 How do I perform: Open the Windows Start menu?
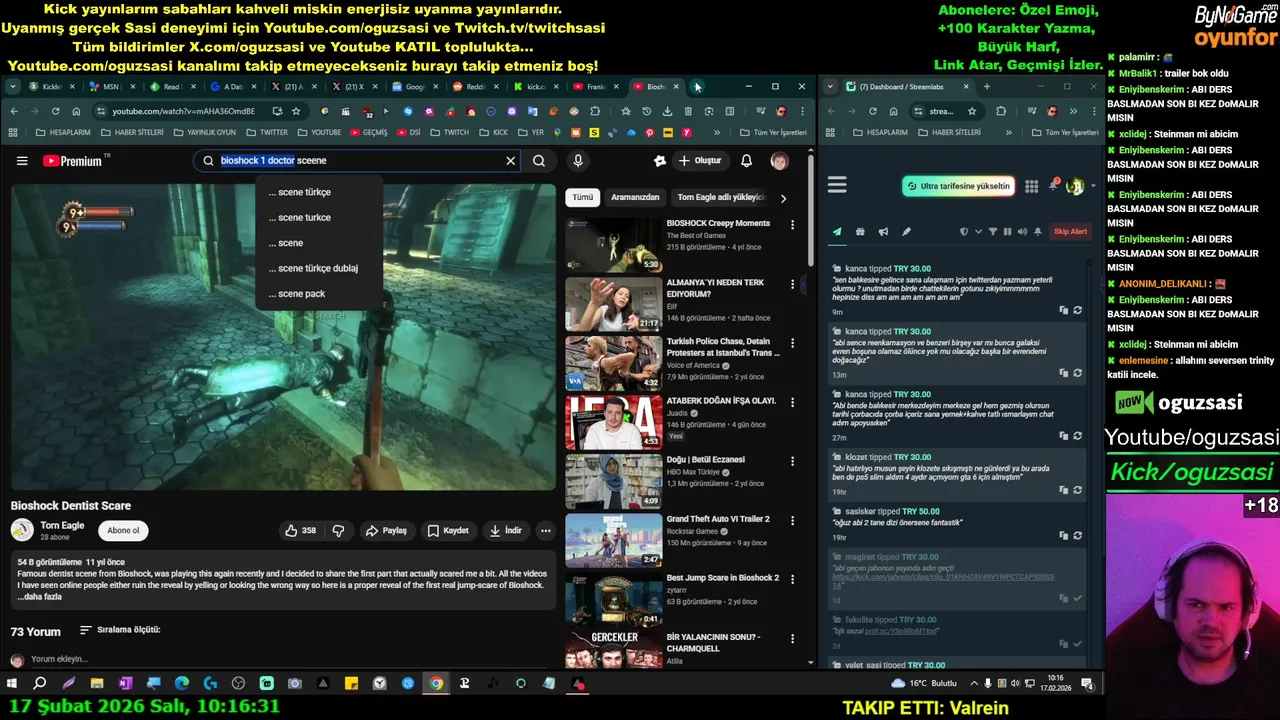12,684
